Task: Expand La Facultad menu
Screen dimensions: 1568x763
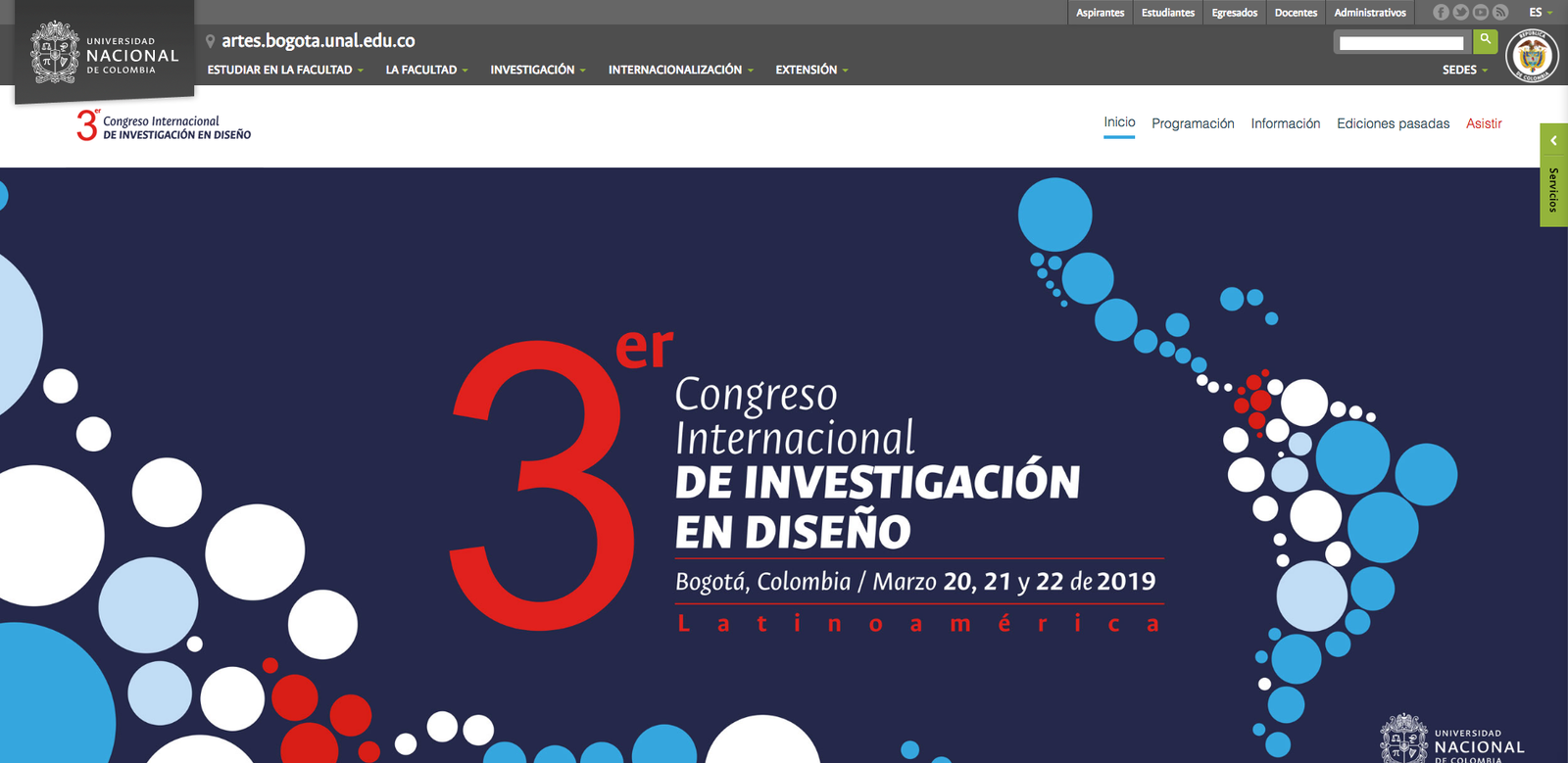Action: (x=426, y=70)
